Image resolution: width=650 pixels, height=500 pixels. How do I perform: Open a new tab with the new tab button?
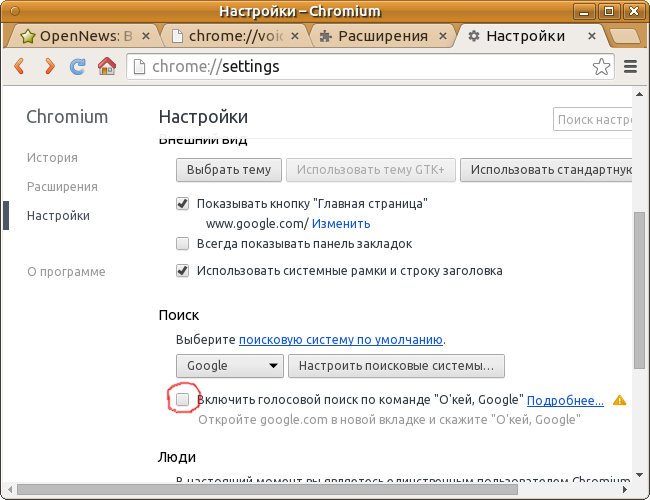tap(624, 36)
